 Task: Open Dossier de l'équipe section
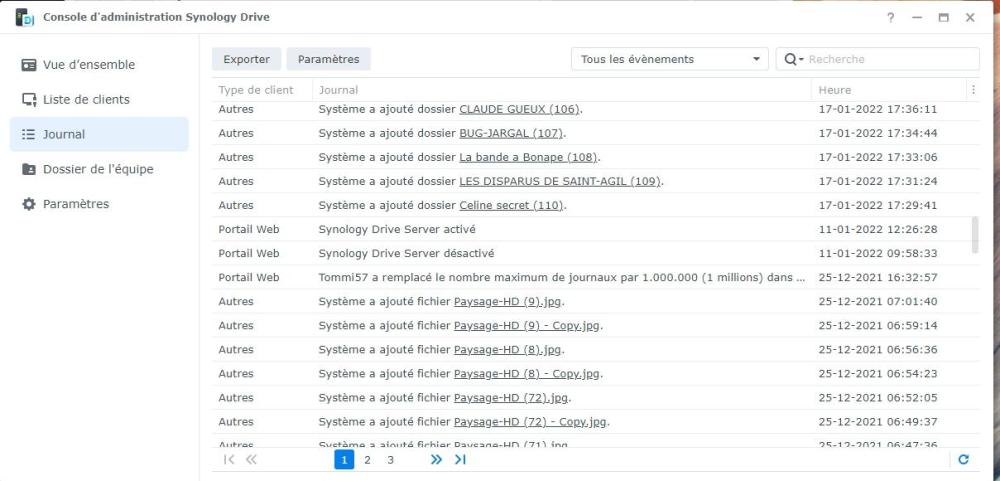pos(99,169)
